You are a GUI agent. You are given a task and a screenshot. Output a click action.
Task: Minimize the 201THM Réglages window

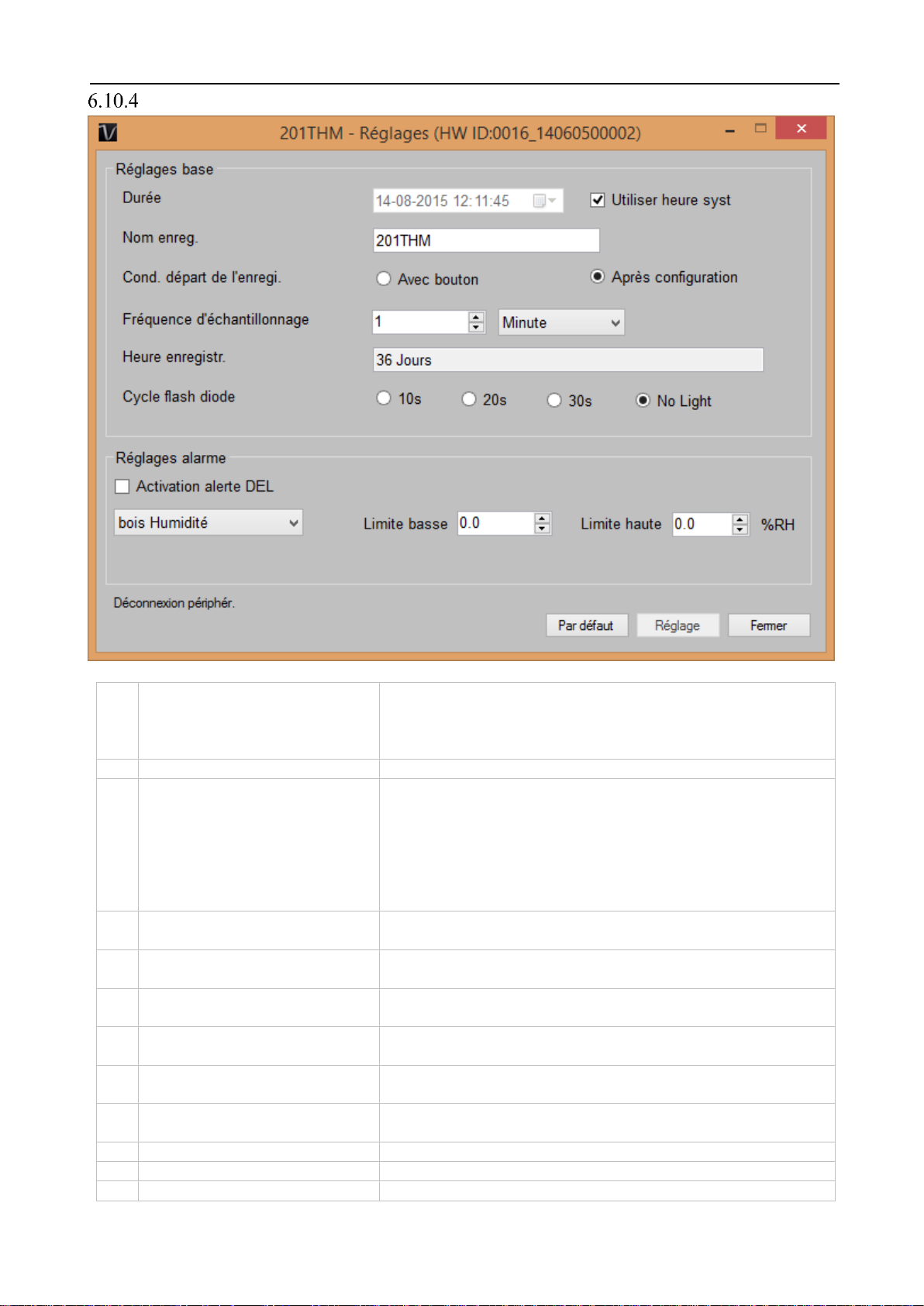coord(729,130)
